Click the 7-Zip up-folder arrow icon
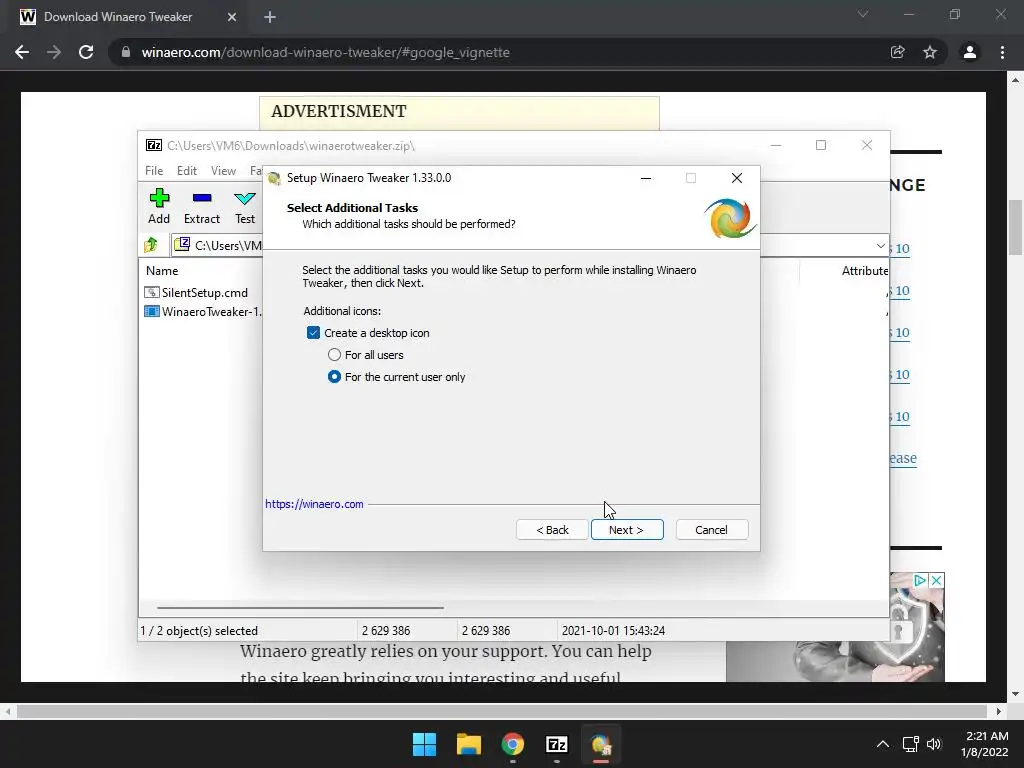The width and height of the screenshot is (1024, 768). click(151, 245)
